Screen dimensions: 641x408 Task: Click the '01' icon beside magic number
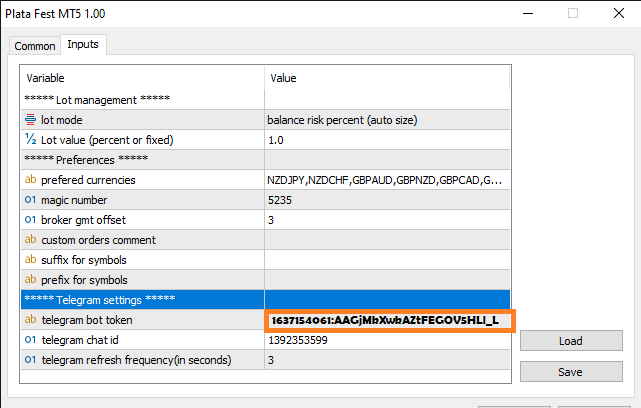(31, 200)
